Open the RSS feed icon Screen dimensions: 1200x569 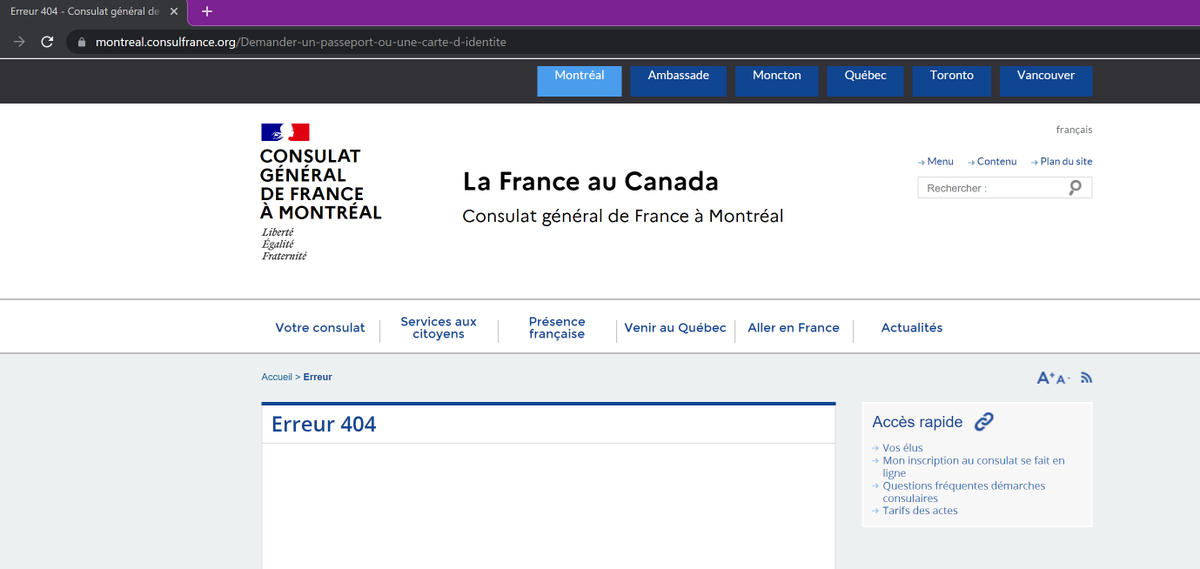(x=1086, y=378)
